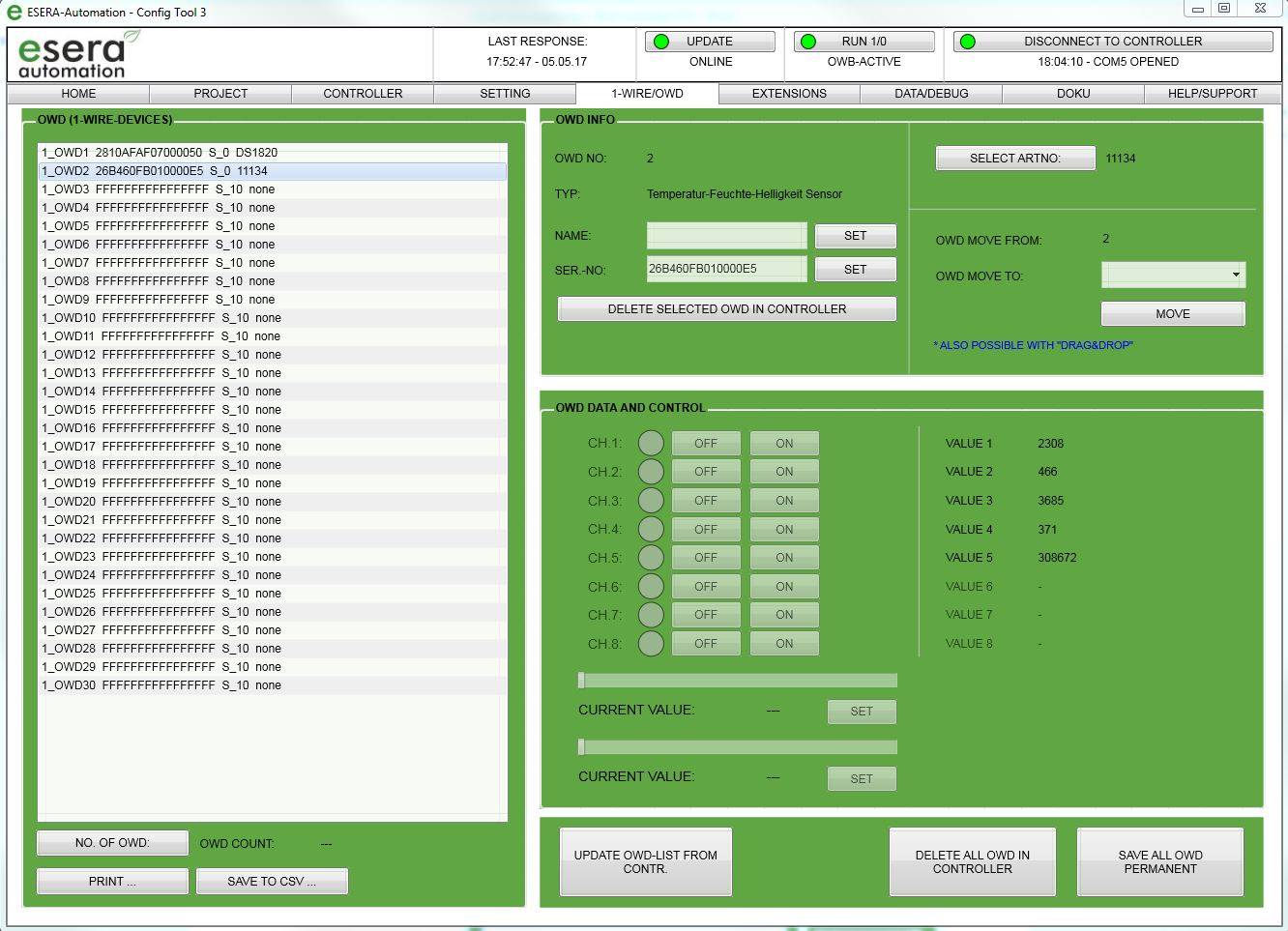
Task: Open the EXTENSIONS tab
Action: 788,93
